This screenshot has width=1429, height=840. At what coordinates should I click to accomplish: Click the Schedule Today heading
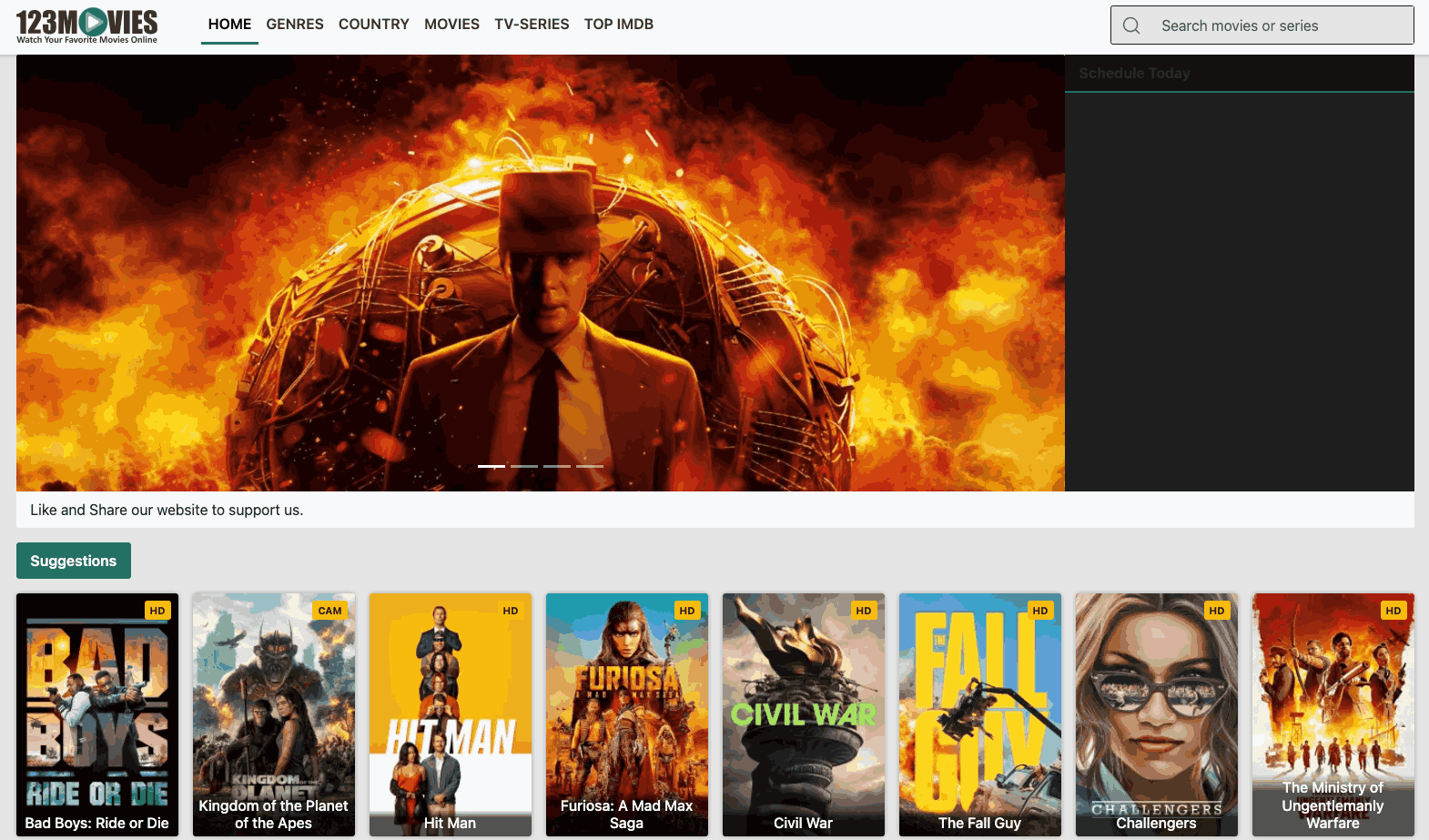coord(1135,73)
